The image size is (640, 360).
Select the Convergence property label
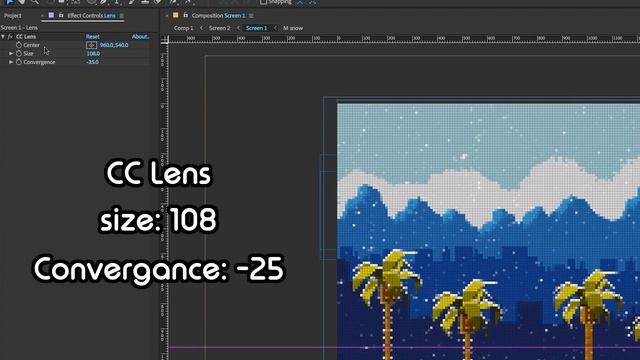[39, 62]
